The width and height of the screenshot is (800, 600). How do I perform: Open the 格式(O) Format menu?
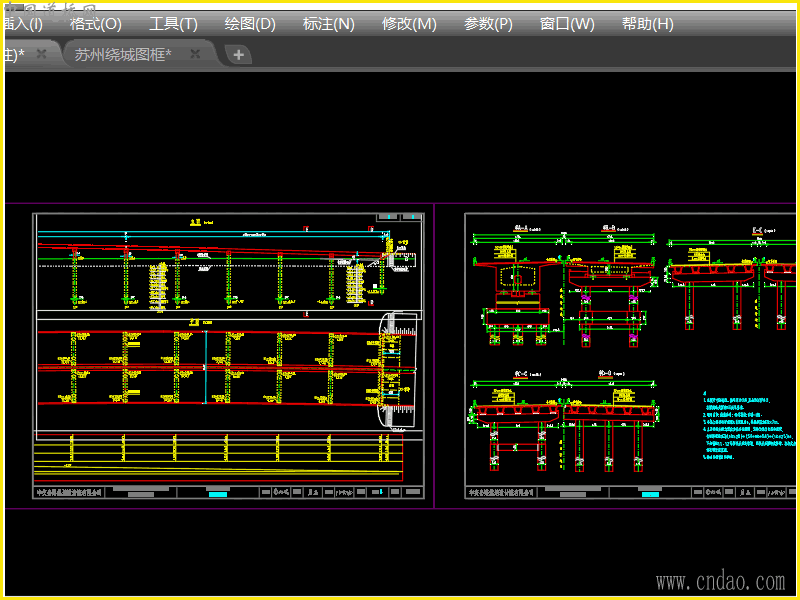click(x=95, y=24)
